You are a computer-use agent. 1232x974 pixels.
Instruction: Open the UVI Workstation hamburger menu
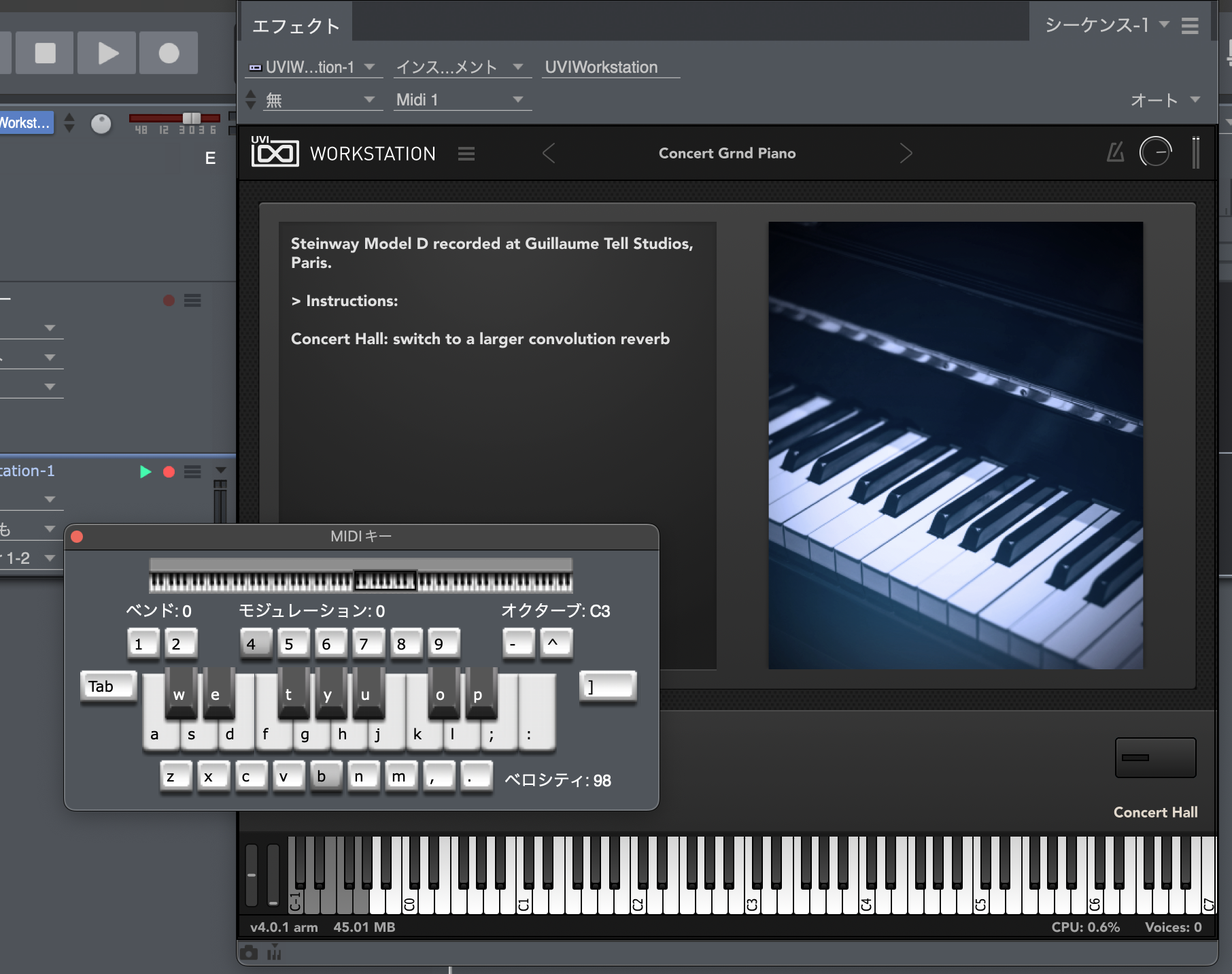pos(466,154)
